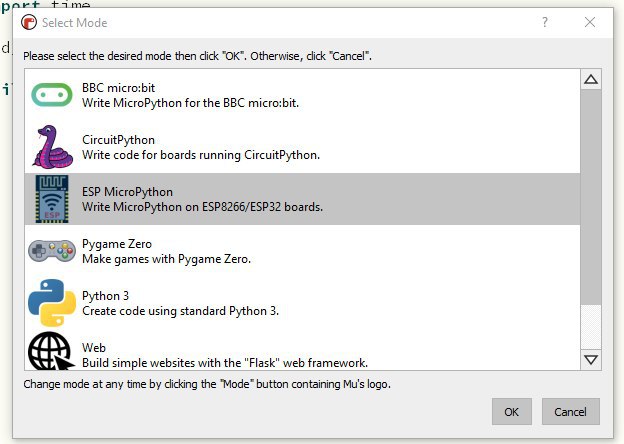
Task: Confirm the selection with OK
Action: click(x=511, y=411)
